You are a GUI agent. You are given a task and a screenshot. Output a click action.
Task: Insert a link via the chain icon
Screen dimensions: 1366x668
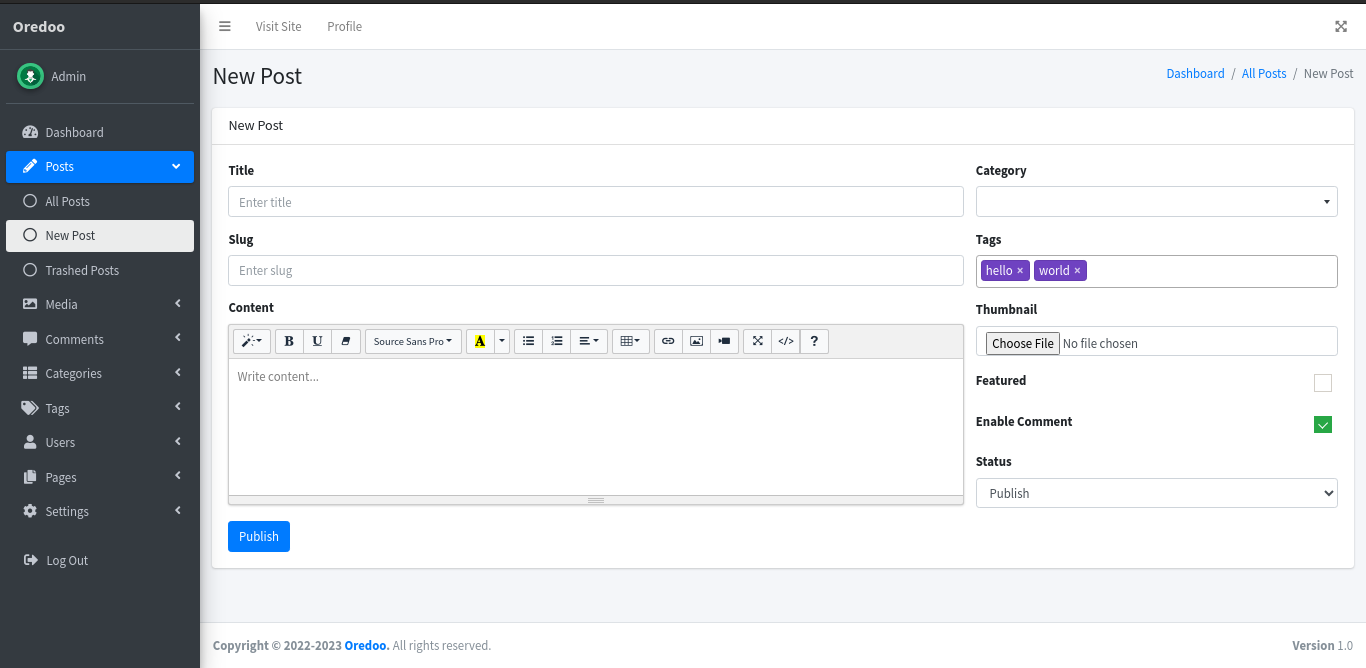668,341
